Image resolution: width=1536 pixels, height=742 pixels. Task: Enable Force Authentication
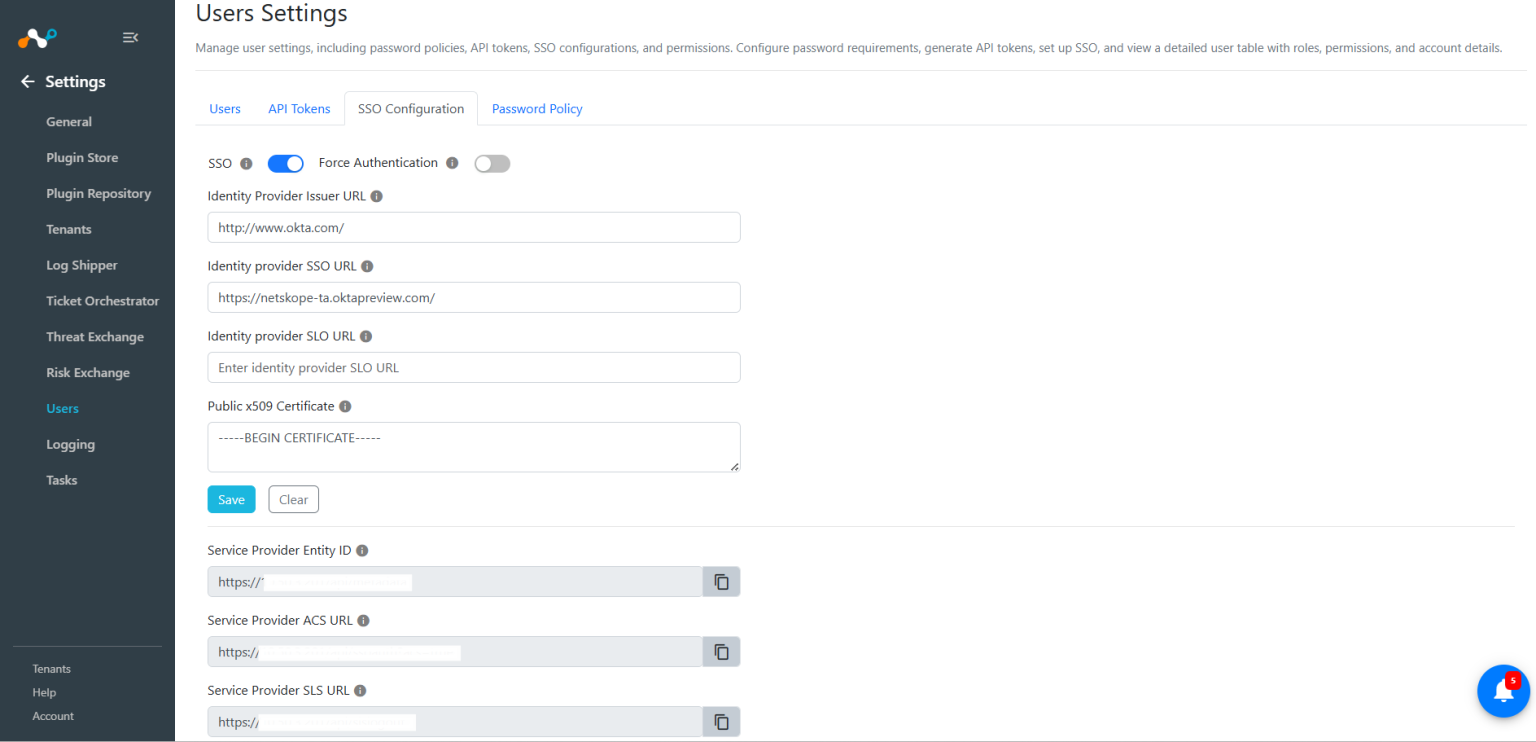492,163
